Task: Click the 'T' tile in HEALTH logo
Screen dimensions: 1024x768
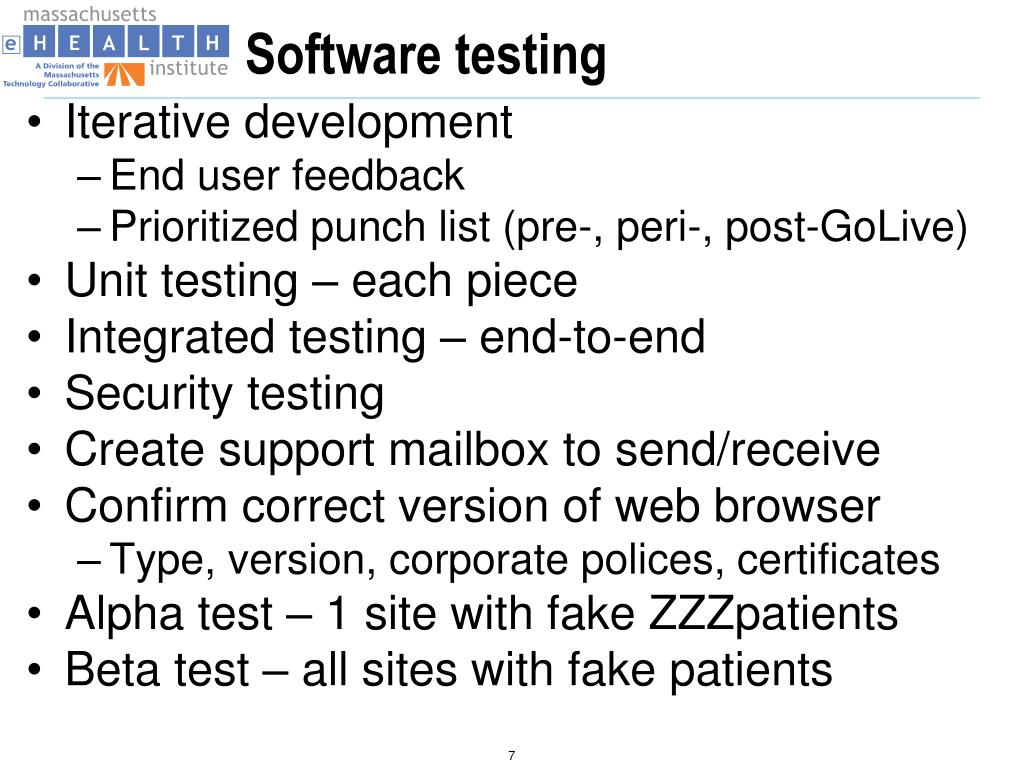Action: [x=178, y=43]
